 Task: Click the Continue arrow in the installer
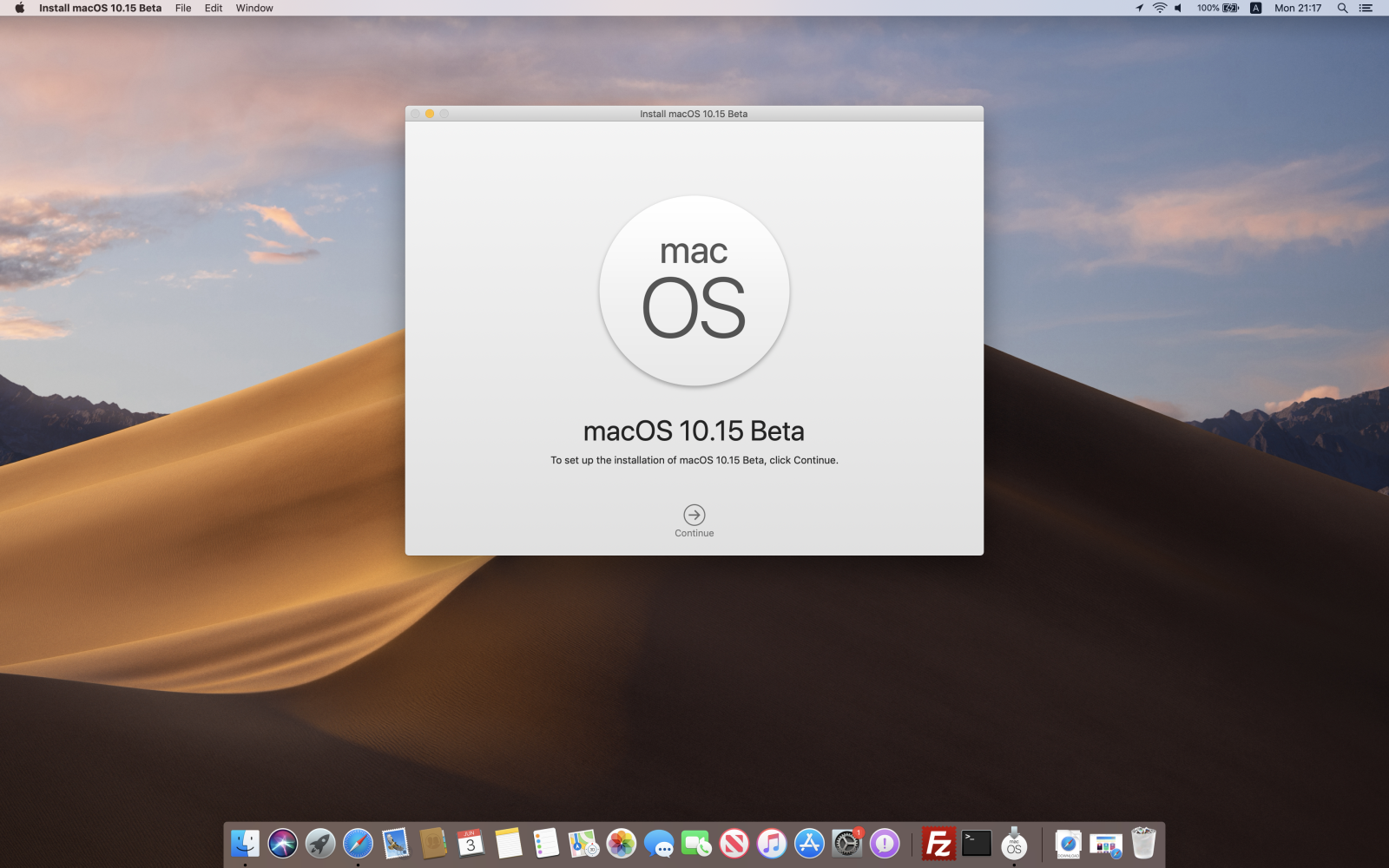coord(694,515)
